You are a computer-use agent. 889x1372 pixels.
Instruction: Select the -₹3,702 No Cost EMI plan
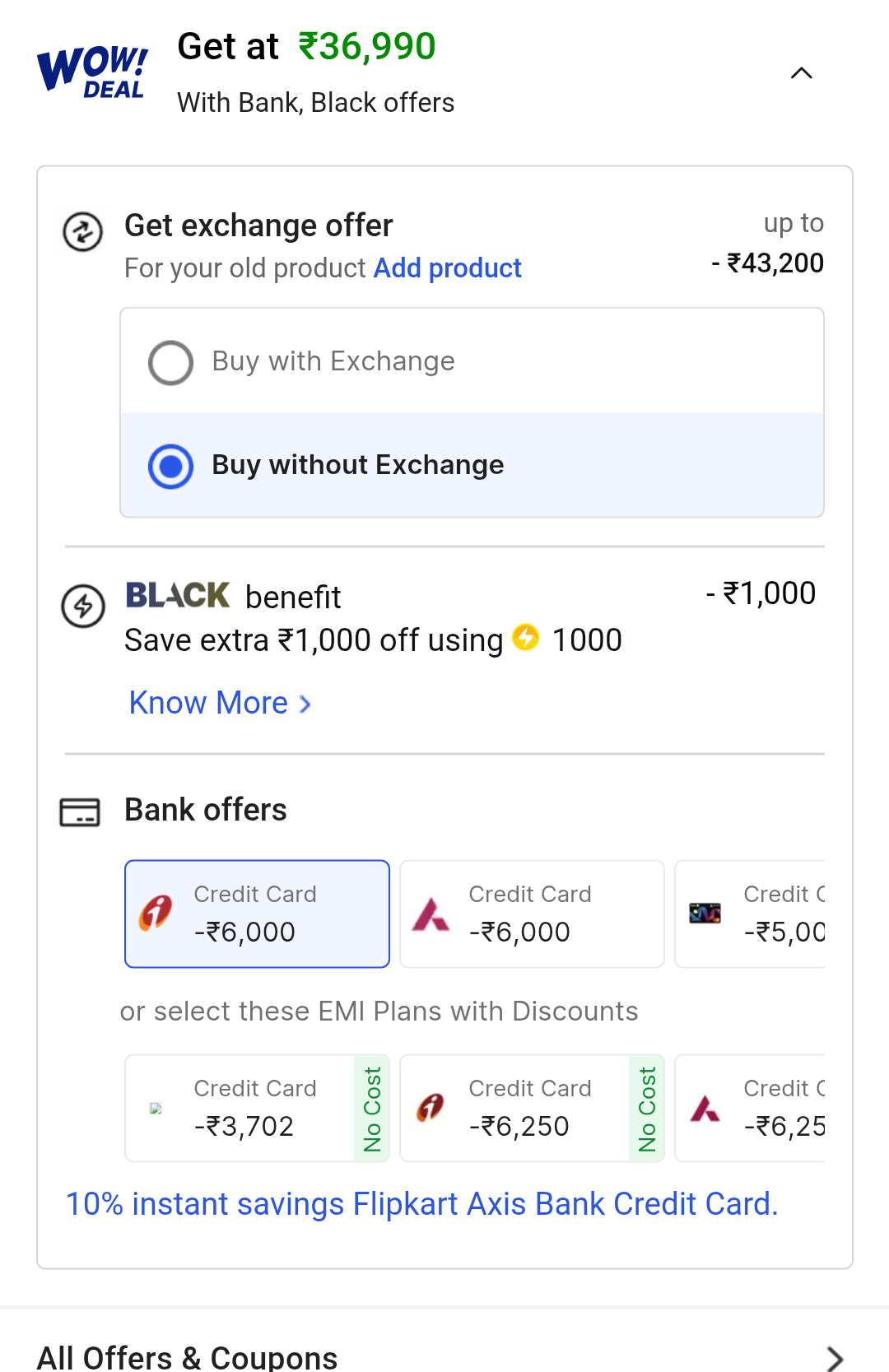257,1108
